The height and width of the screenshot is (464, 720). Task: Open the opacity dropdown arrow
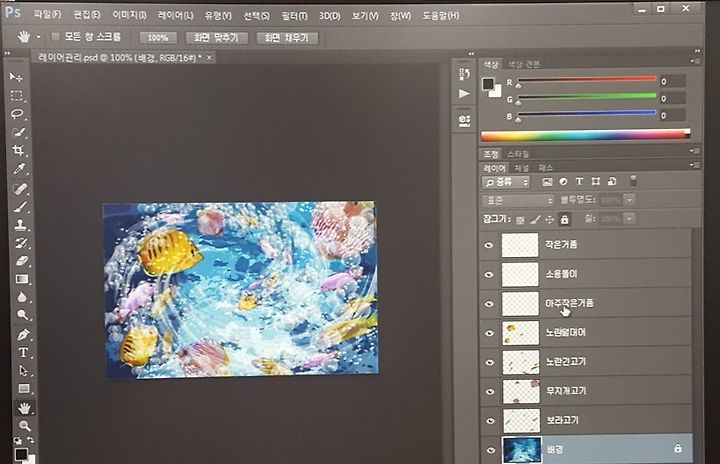[630, 200]
